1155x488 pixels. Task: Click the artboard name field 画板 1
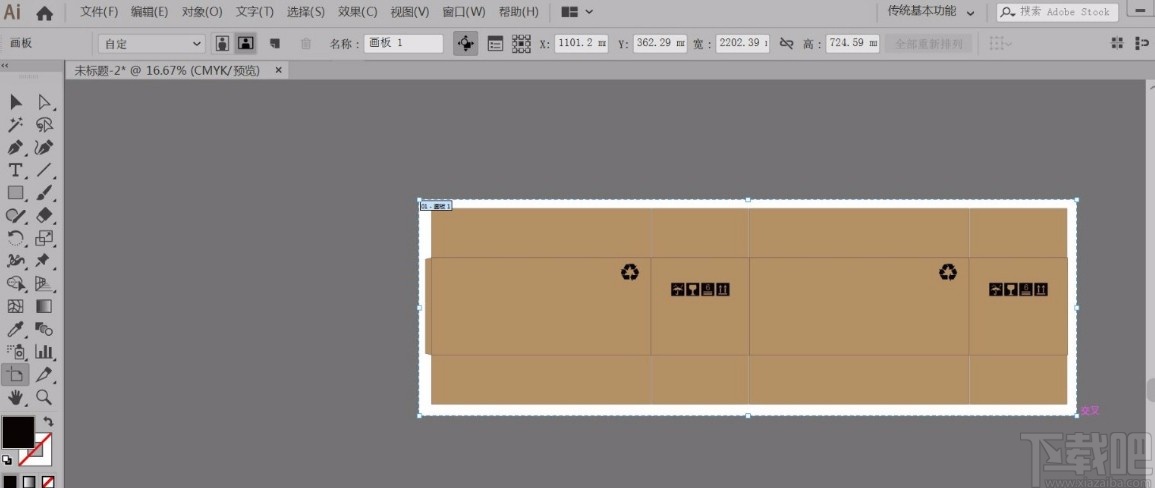(x=403, y=43)
